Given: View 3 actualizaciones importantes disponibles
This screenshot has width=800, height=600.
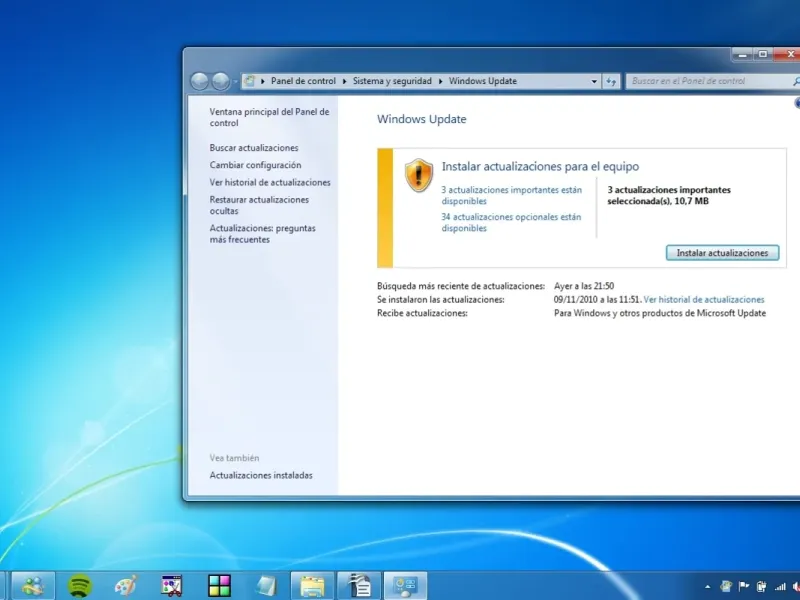Looking at the screenshot, I should [x=511, y=195].
